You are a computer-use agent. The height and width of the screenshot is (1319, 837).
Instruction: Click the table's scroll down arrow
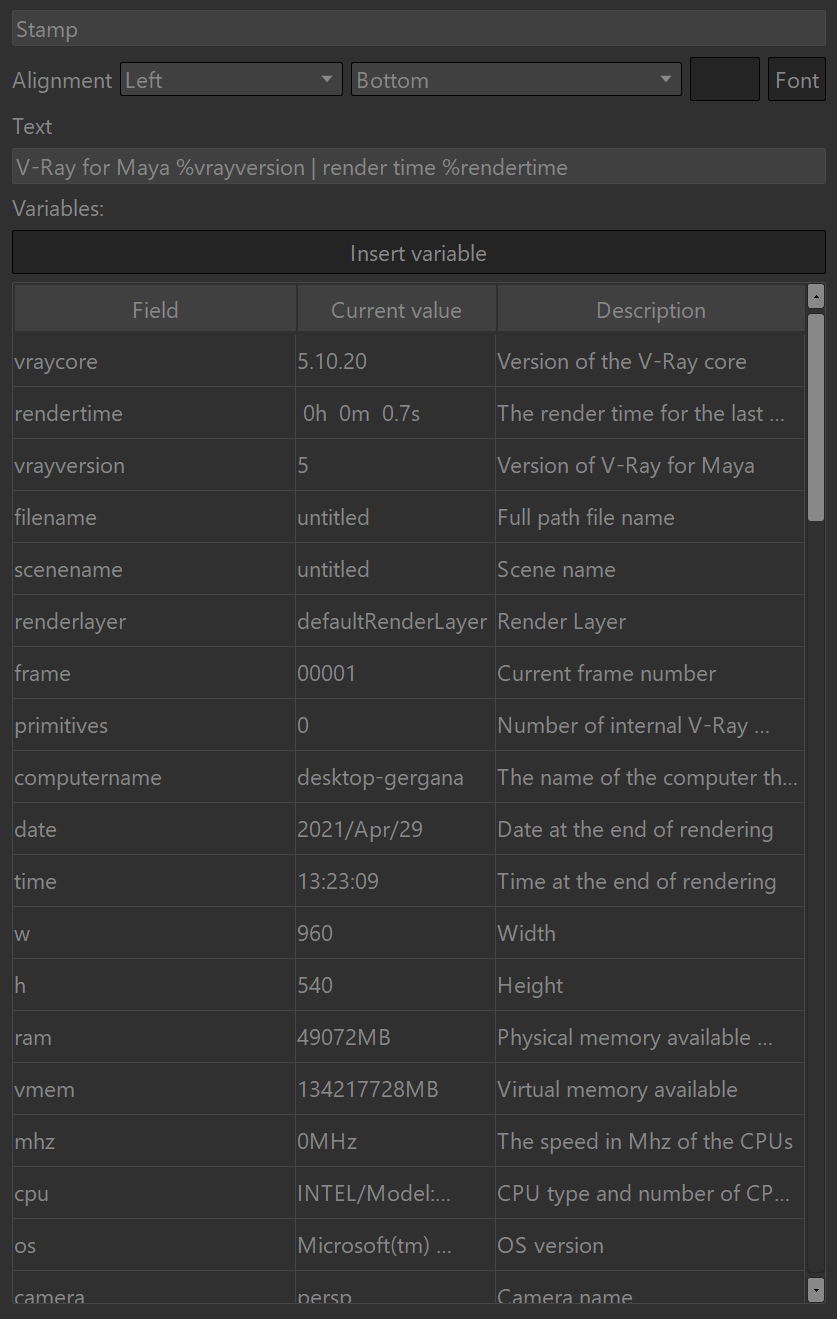pos(815,1290)
